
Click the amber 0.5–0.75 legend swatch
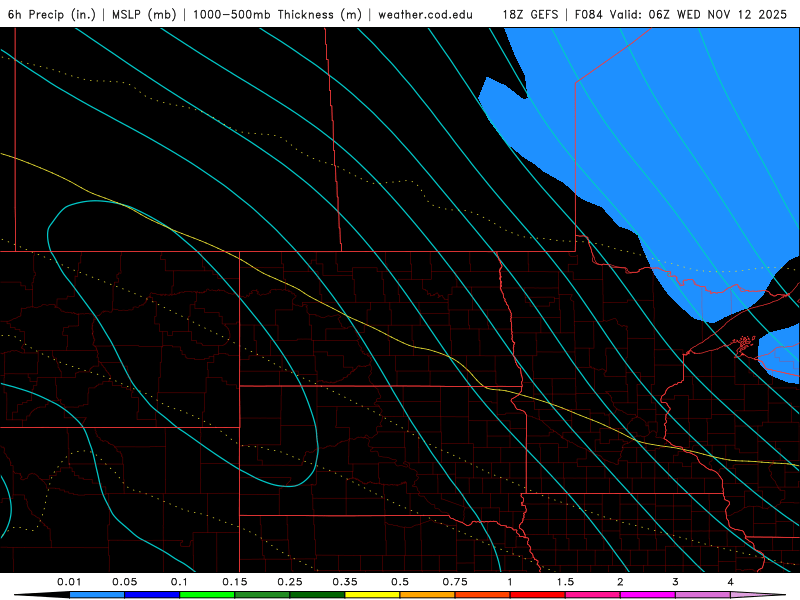pos(428,595)
